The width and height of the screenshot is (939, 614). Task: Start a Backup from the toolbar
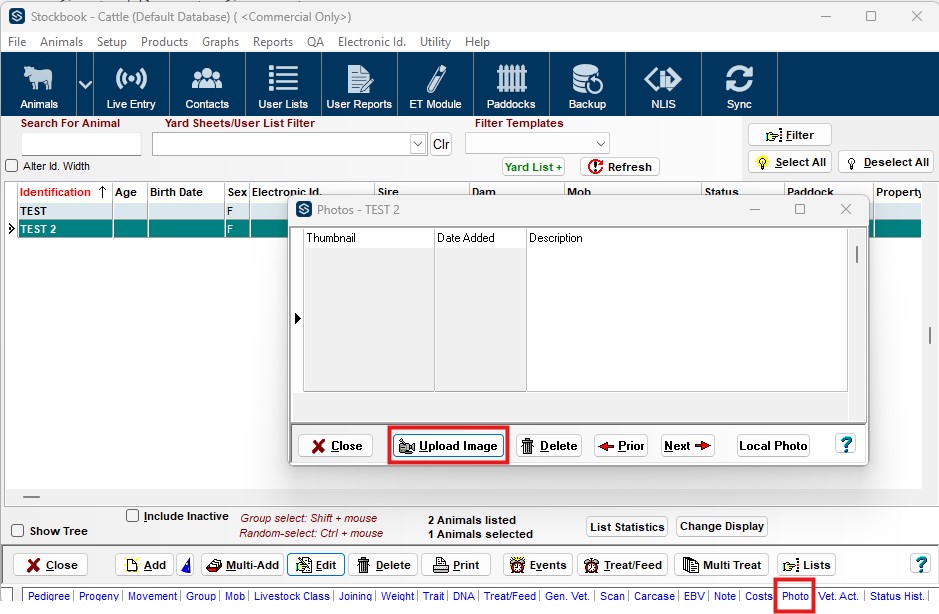click(587, 84)
